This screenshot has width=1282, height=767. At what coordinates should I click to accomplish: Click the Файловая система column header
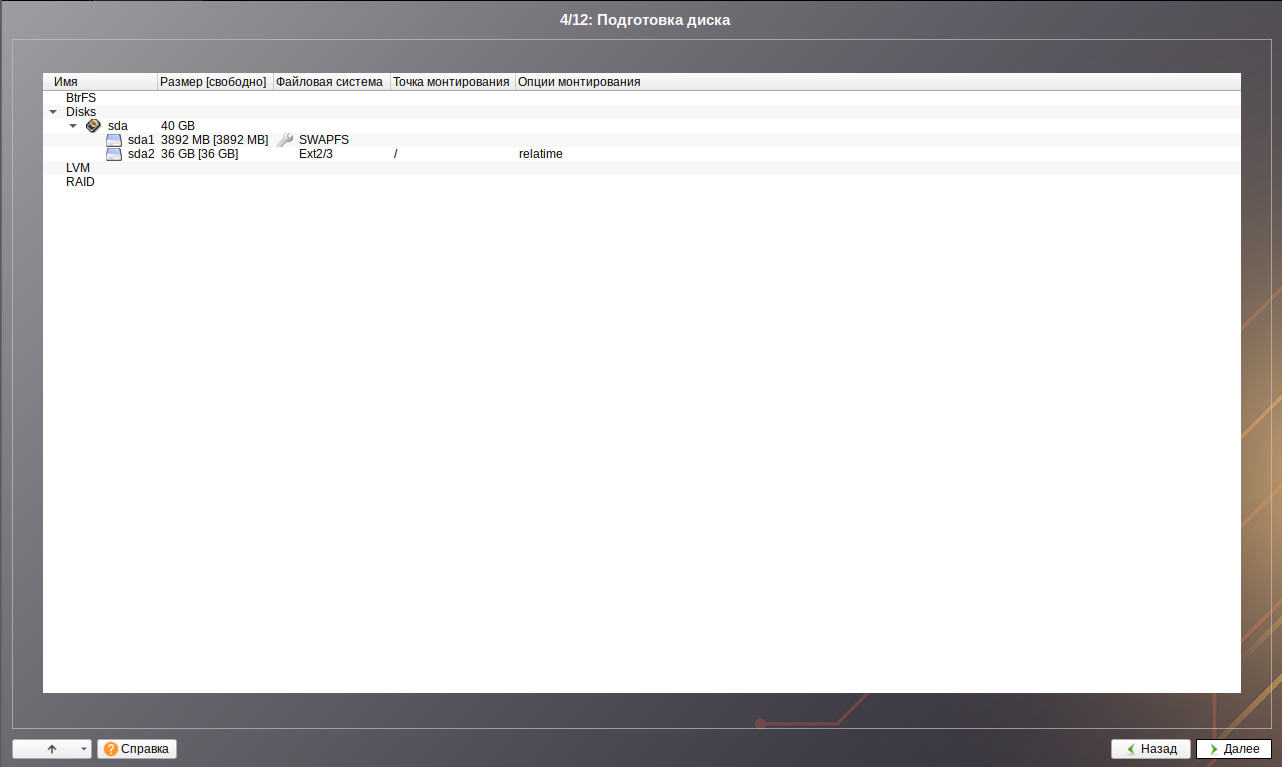[330, 82]
